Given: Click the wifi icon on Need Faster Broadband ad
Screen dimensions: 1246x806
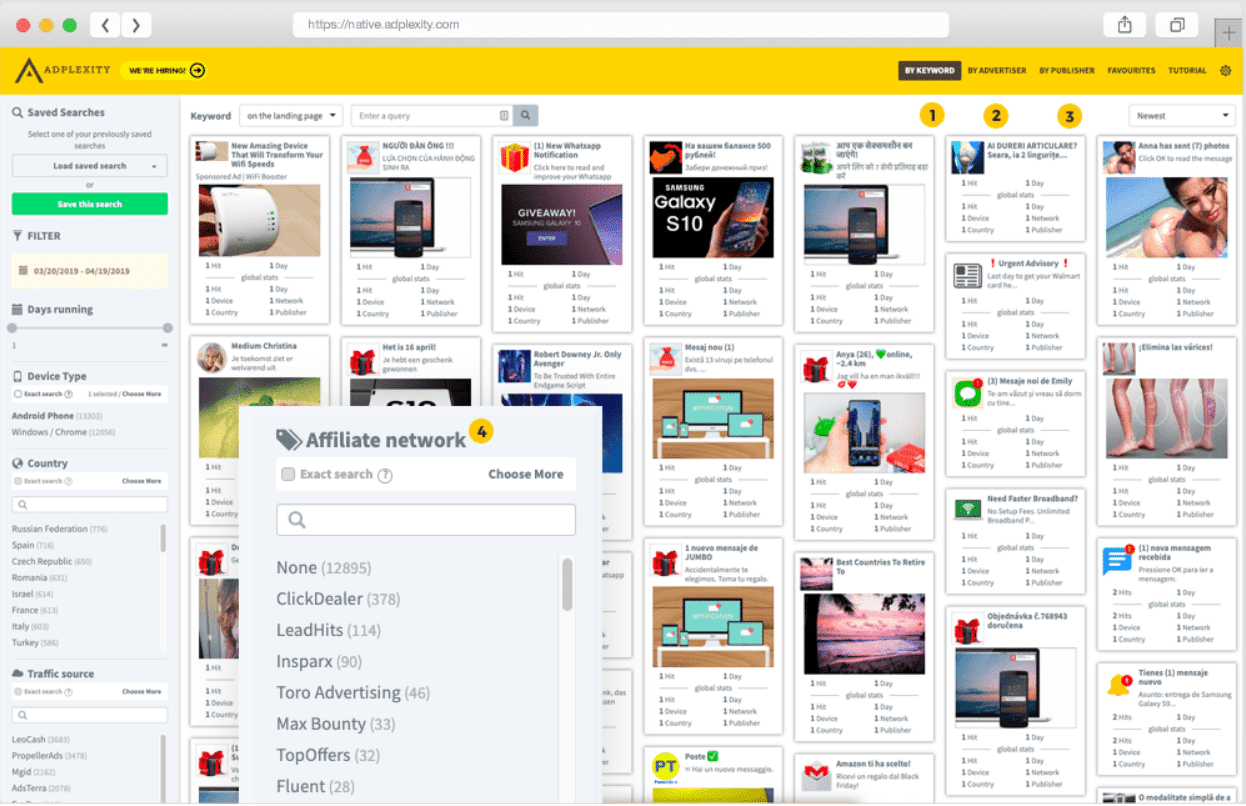Looking at the screenshot, I should coord(967,508).
